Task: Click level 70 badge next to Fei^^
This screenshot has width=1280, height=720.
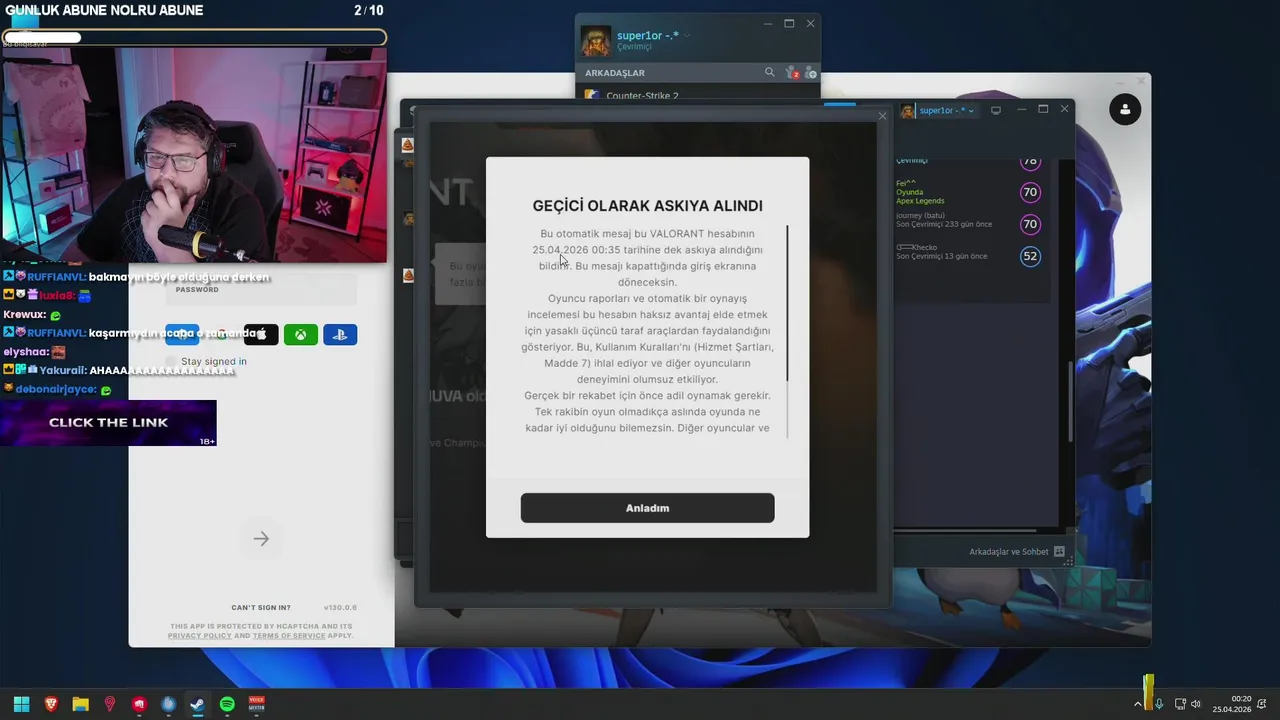Action: tap(1030, 192)
